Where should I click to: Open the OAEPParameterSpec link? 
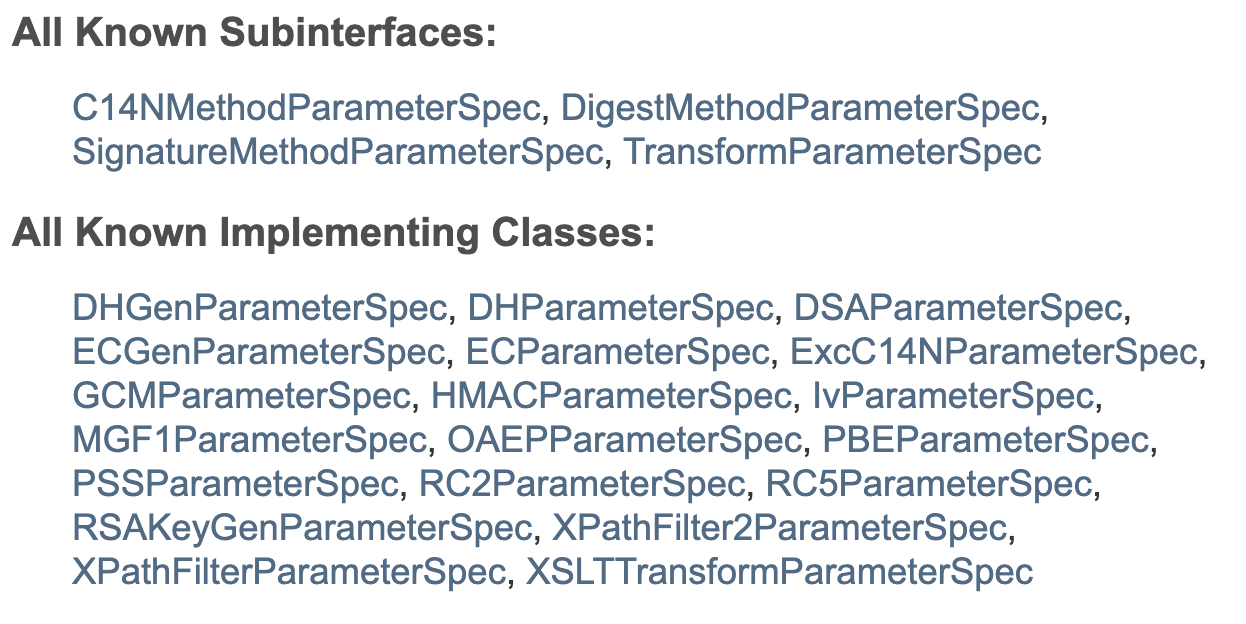(625, 440)
